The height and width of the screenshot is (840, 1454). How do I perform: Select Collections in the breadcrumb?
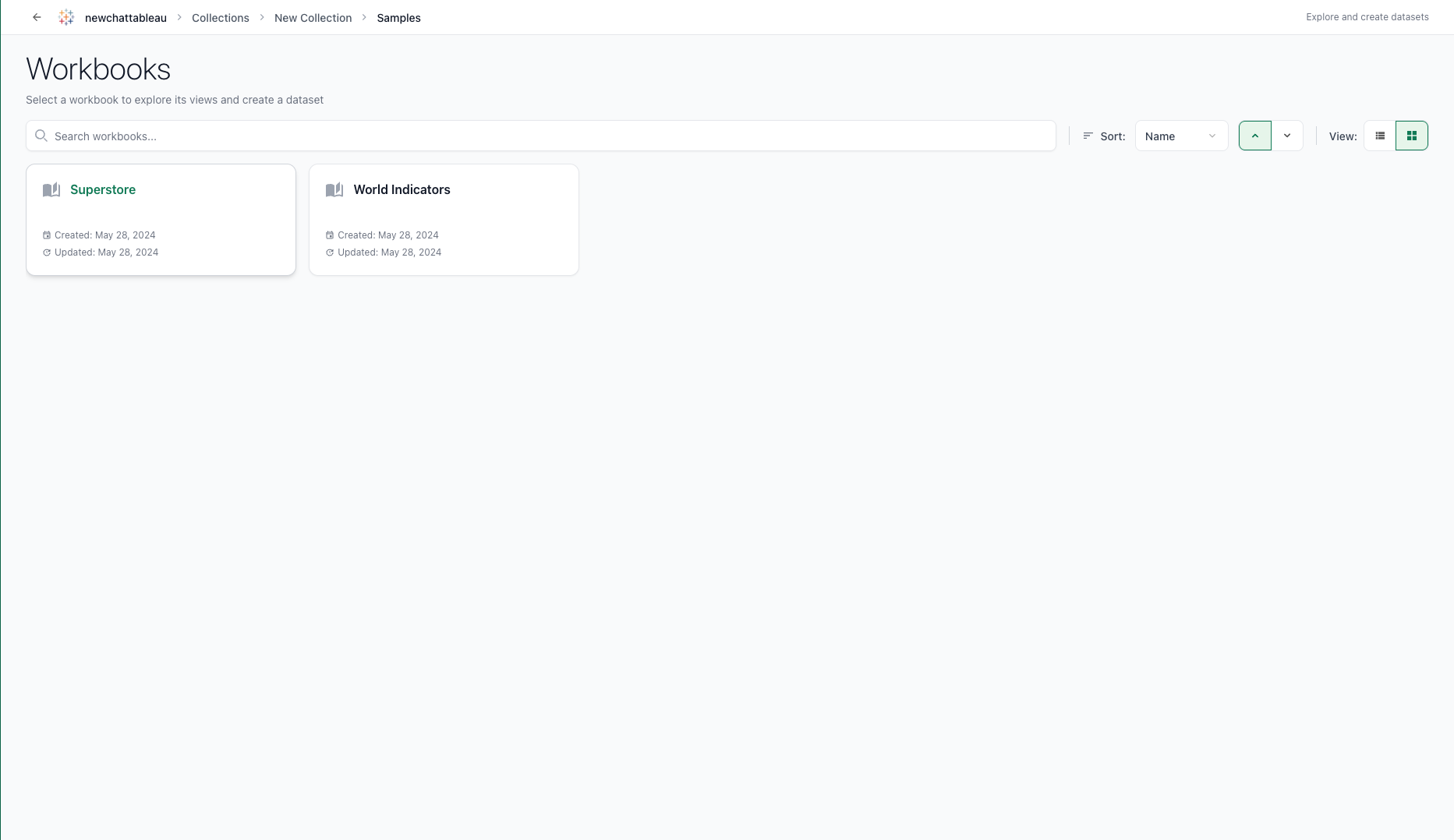[220, 17]
